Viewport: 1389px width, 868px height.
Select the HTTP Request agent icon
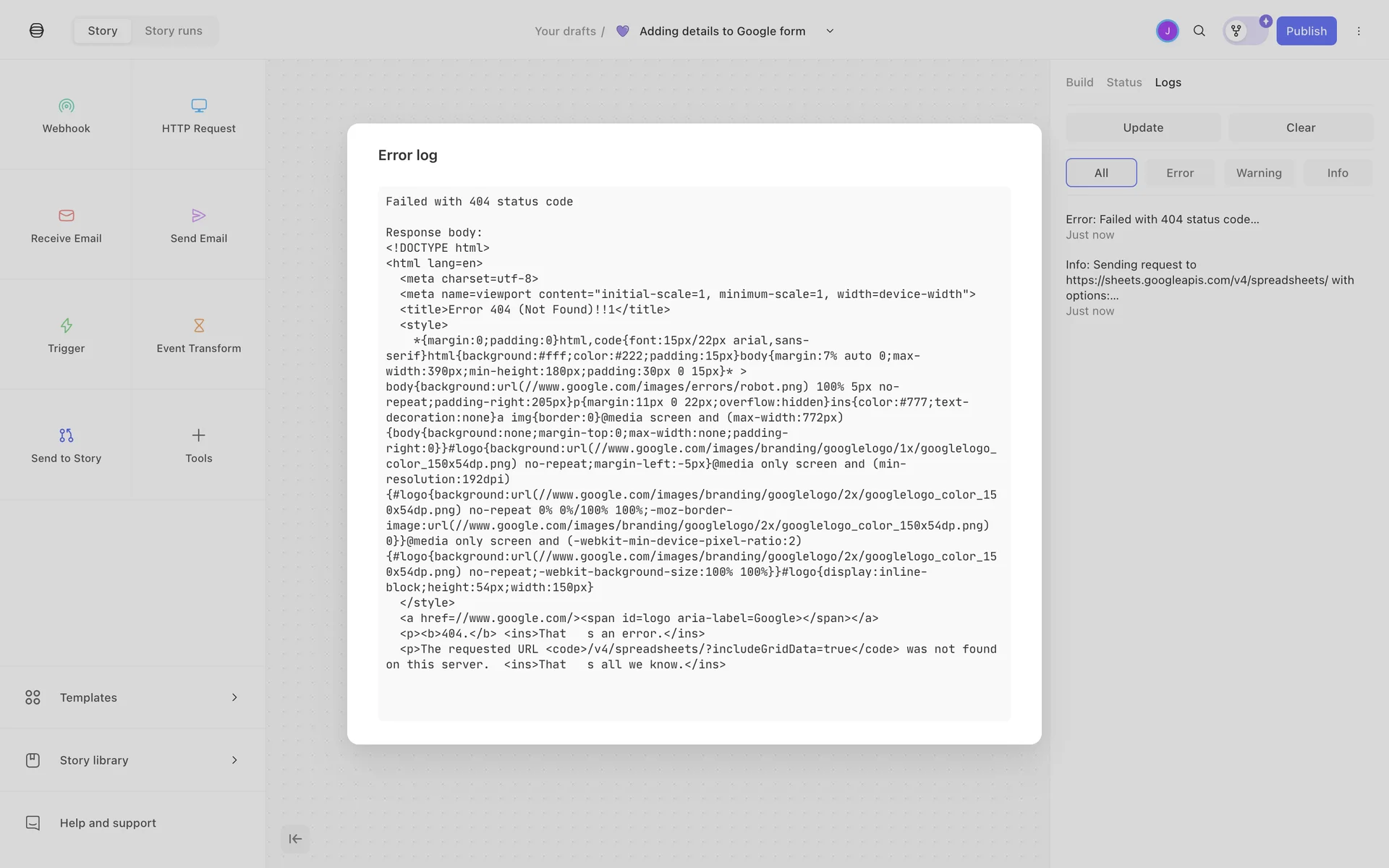click(198, 106)
